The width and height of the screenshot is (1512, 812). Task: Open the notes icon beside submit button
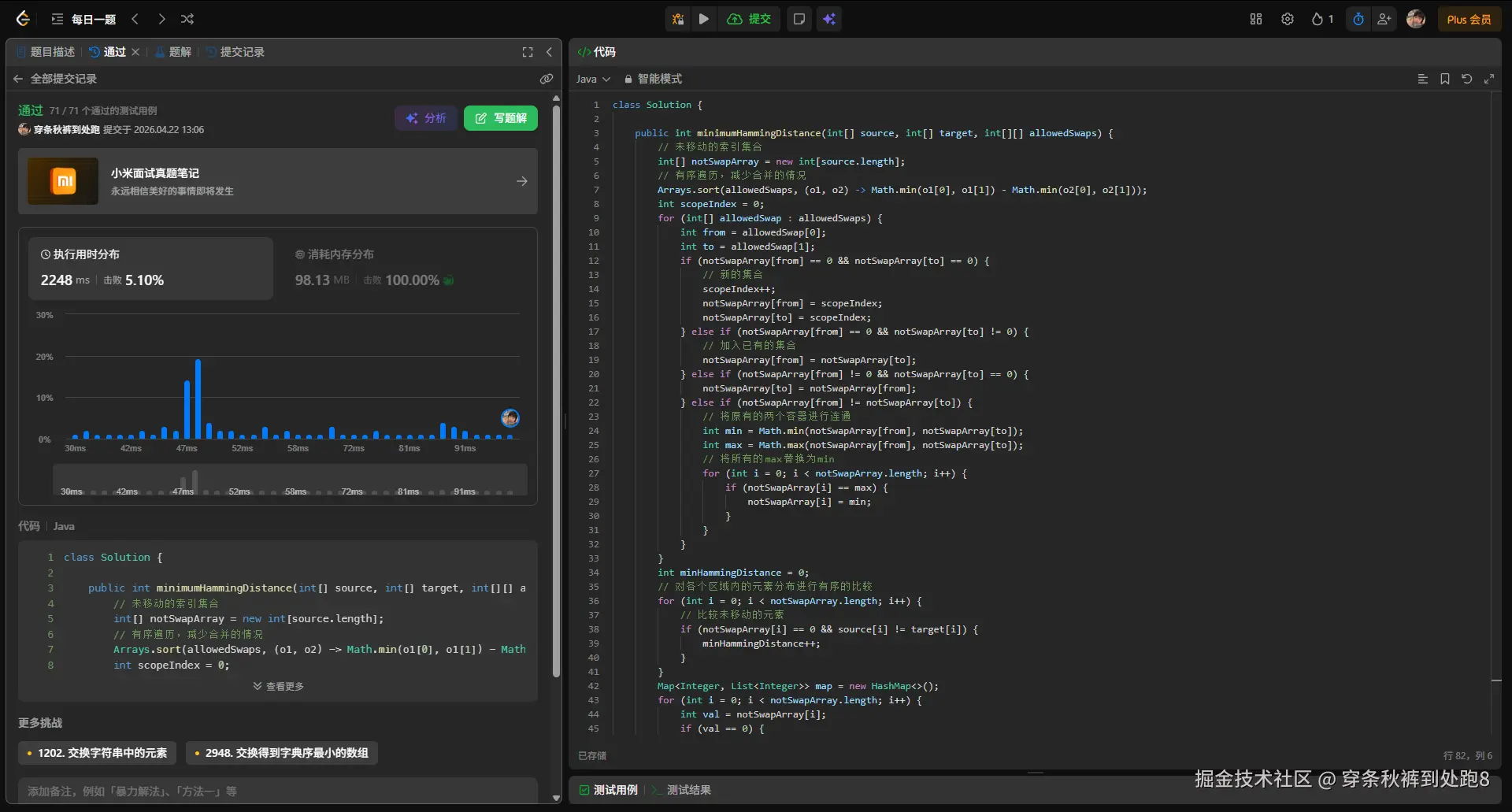[x=799, y=19]
